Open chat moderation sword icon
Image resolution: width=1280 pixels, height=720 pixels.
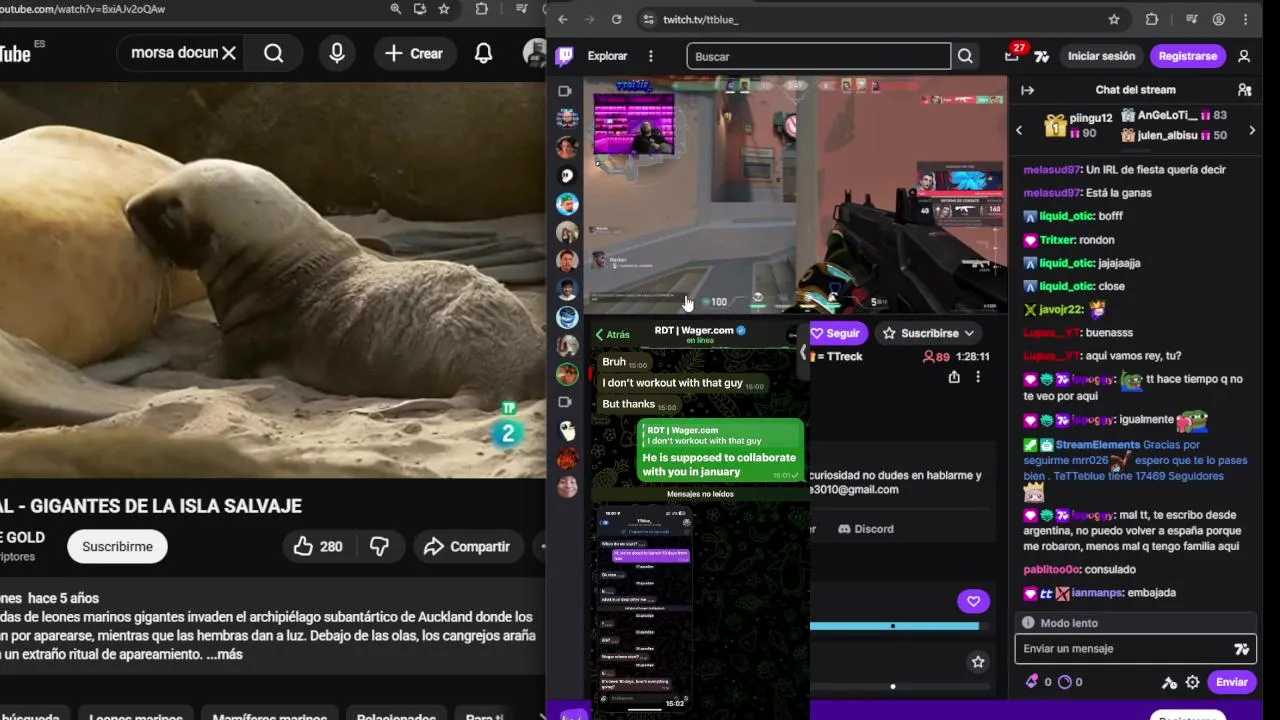[x=1169, y=683]
